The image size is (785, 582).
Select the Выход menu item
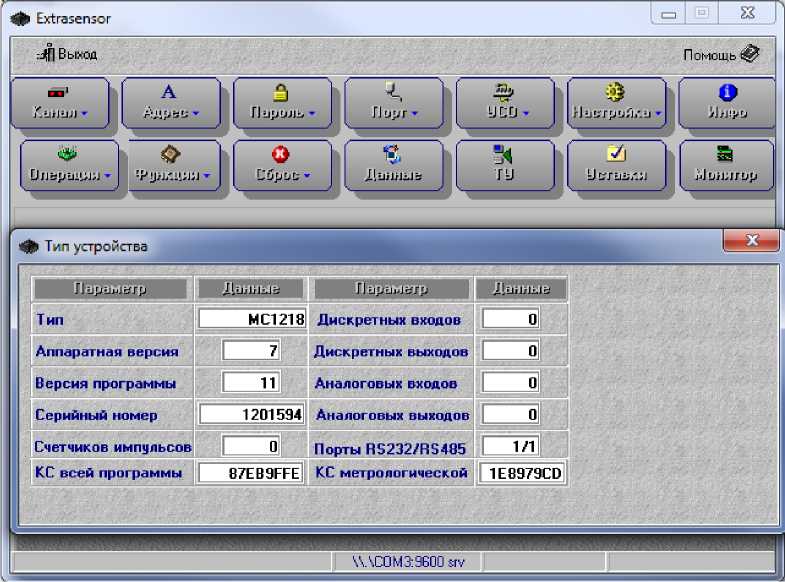pos(67,53)
